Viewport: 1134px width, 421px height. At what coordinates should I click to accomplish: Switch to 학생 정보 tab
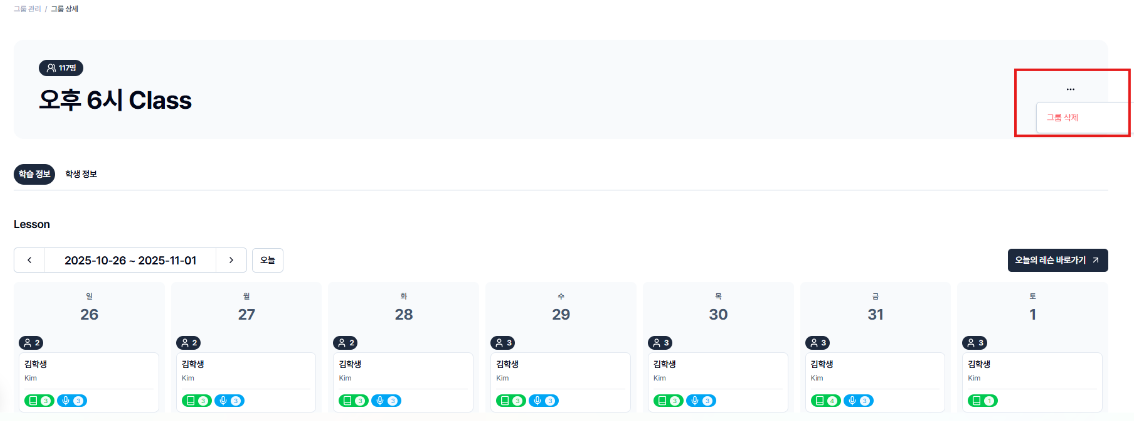point(81,174)
